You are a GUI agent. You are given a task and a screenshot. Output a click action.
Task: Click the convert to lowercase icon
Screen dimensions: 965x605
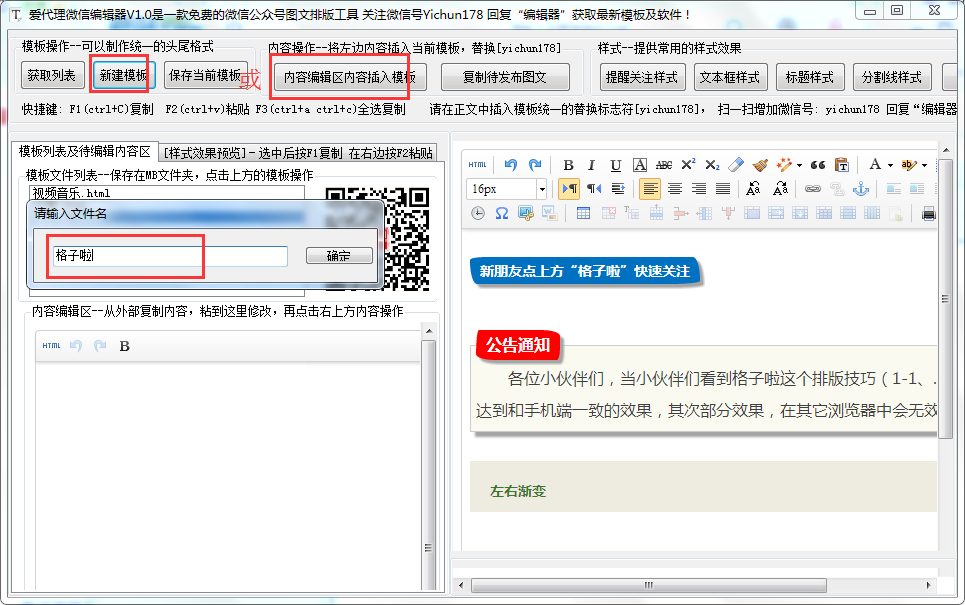click(x=780, y=189)
